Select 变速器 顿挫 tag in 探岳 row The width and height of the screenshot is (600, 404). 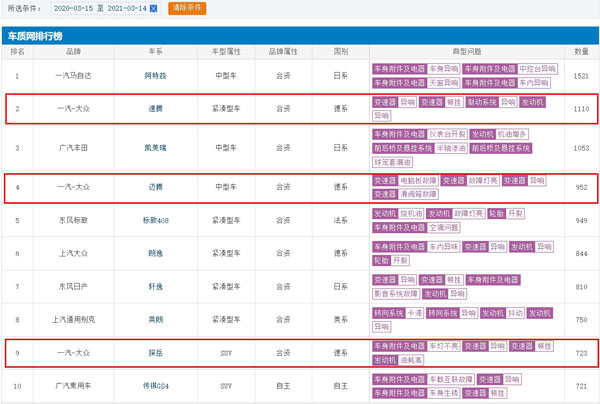531,346
